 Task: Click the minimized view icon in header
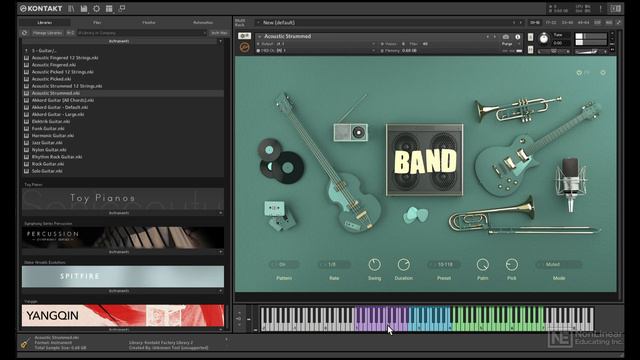(122, 9)
